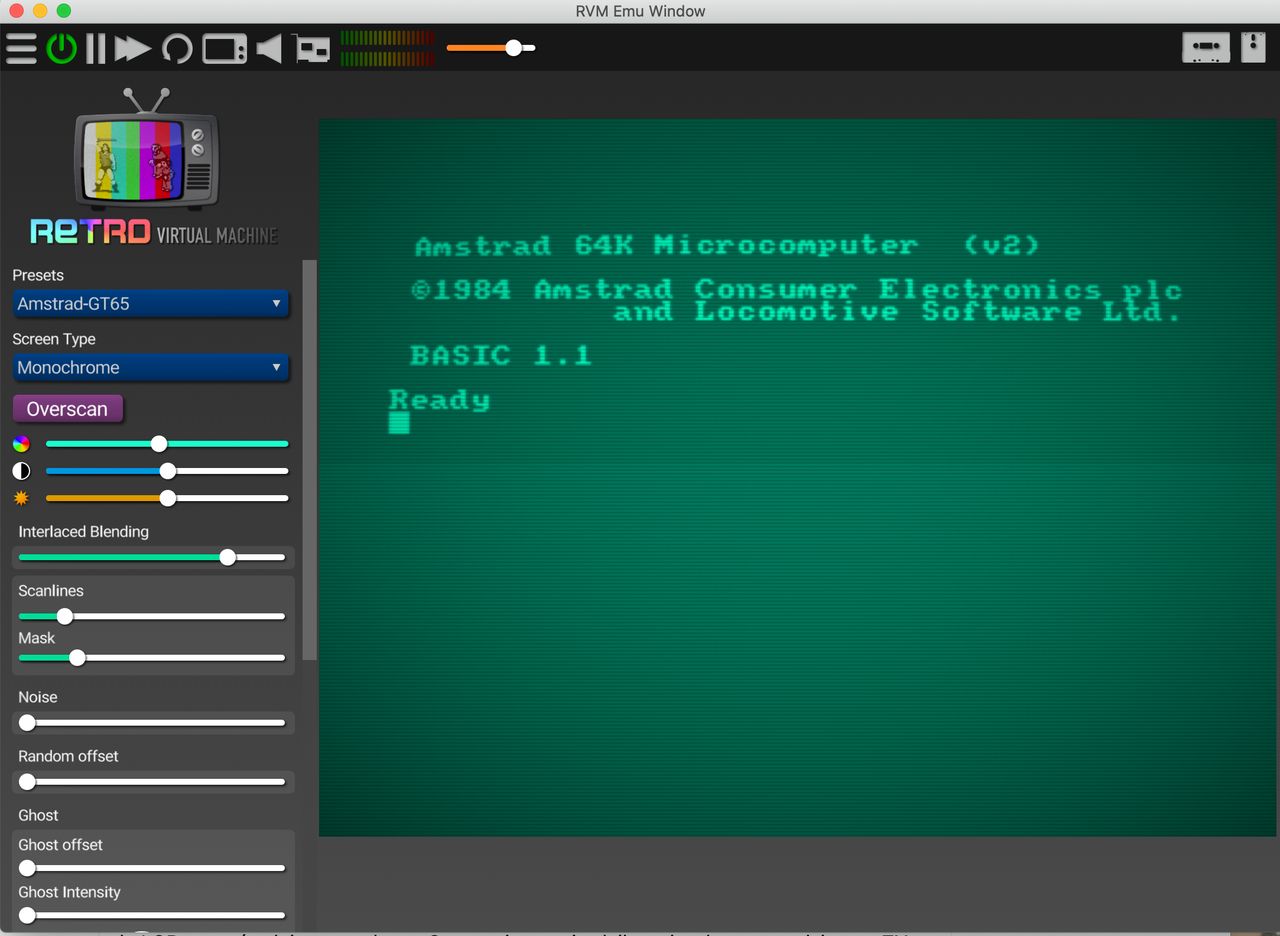Minimize the window with the yellow button
1280x936 pixels.
40,11
